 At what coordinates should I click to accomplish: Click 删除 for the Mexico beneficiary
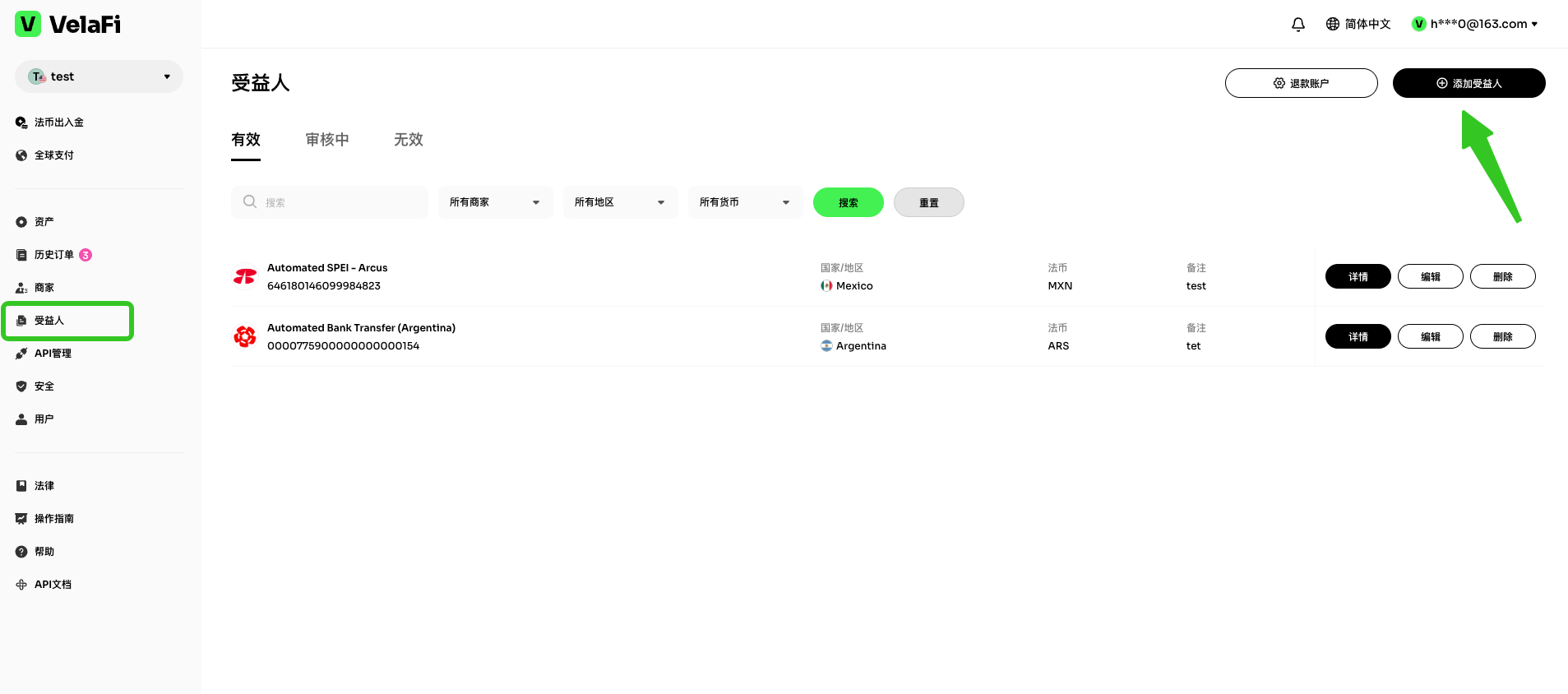(1502, 277)
